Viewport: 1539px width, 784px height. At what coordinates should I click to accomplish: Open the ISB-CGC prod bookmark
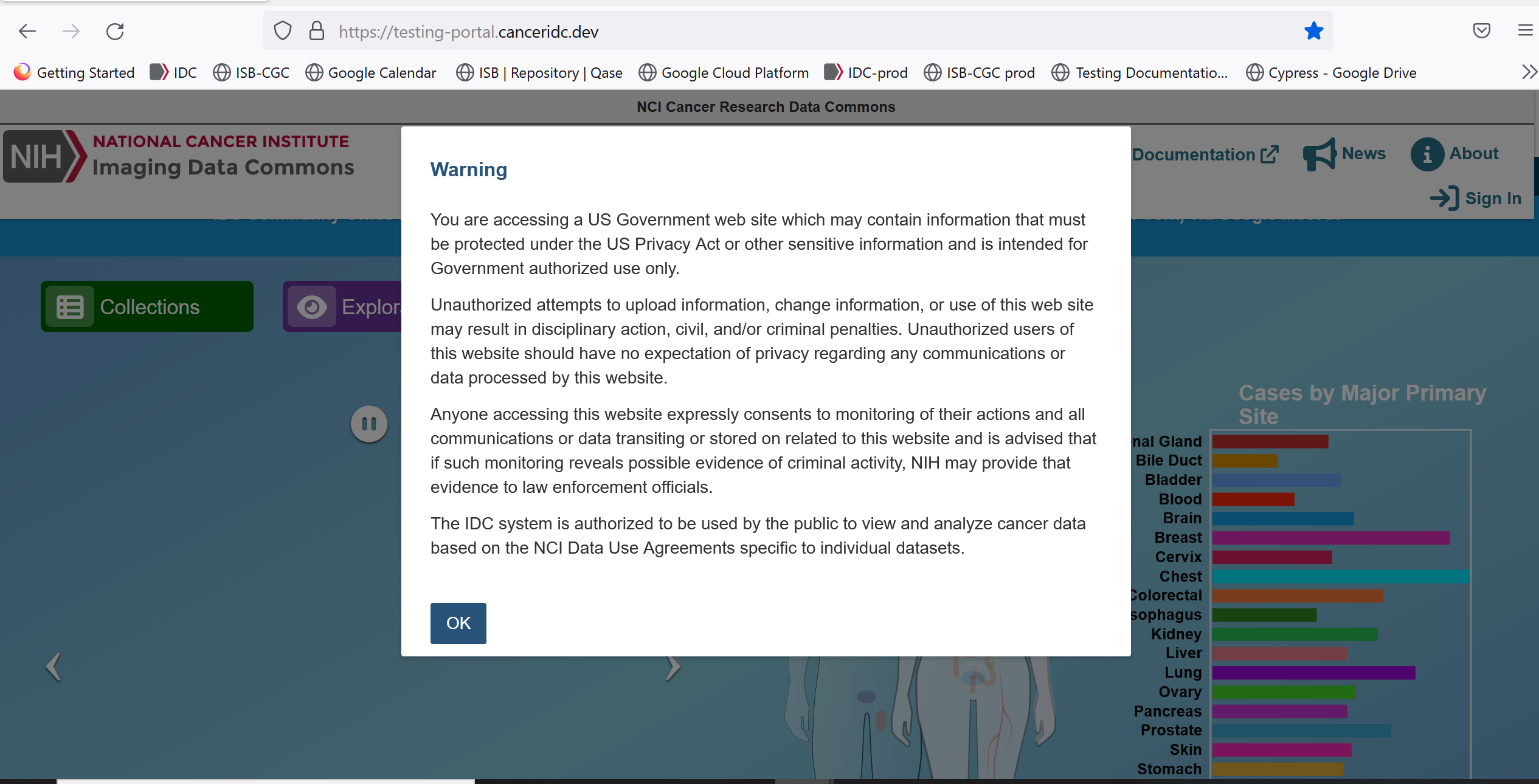pyautogui.click(x=978, y=72)
